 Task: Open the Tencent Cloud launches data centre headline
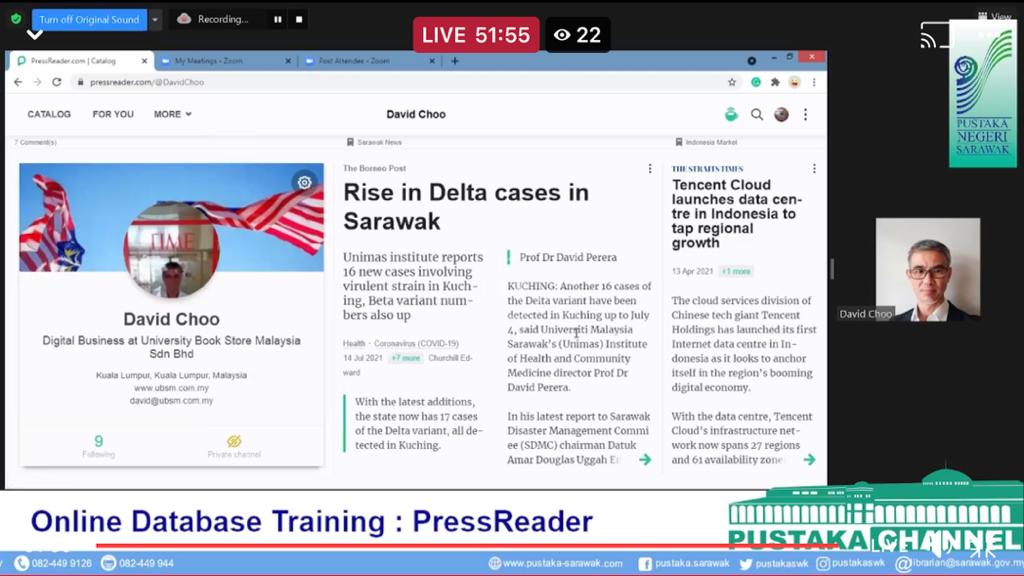[x=737, y=214]
